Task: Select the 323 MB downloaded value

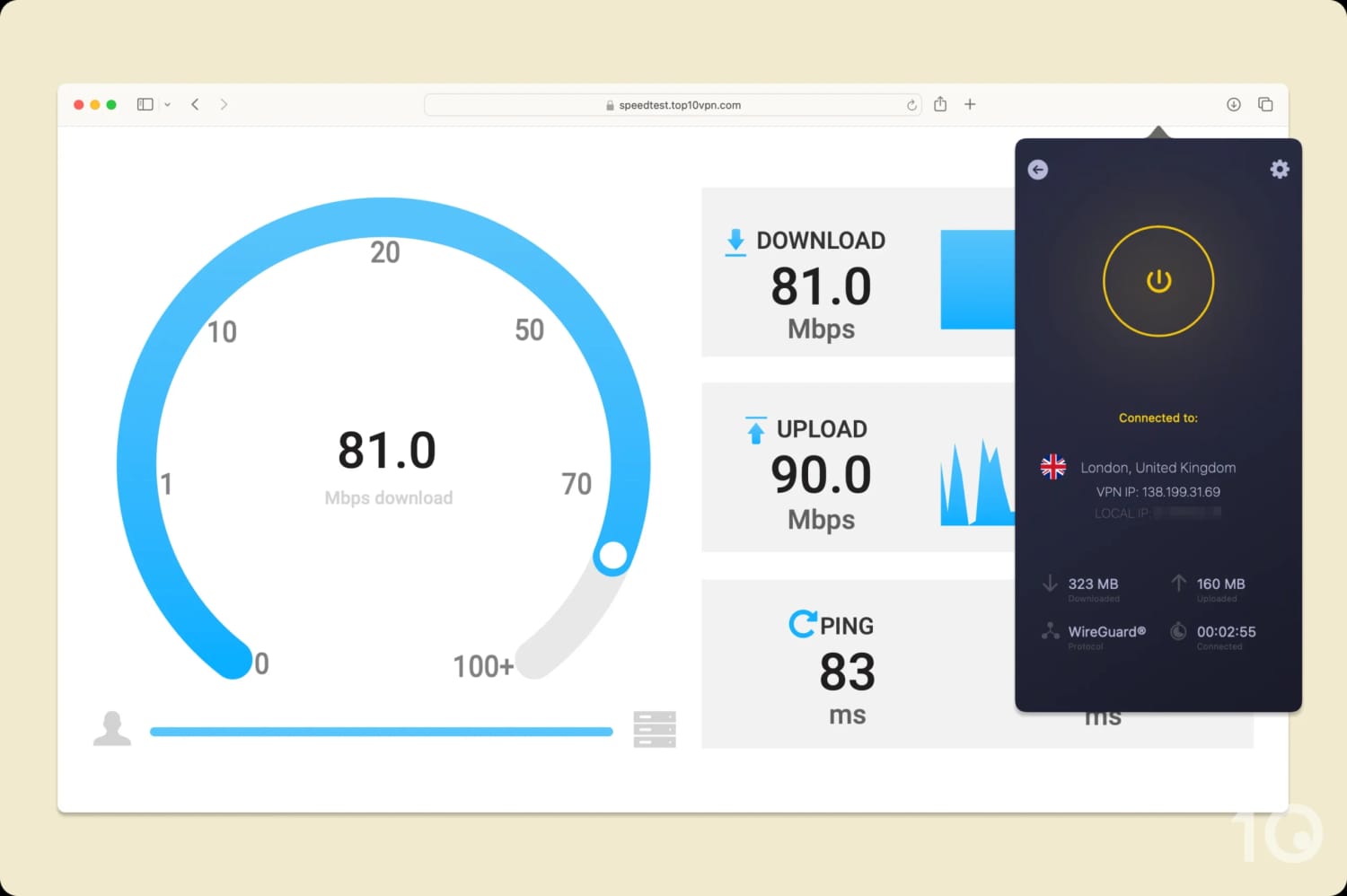Action: click(1093, 584)
